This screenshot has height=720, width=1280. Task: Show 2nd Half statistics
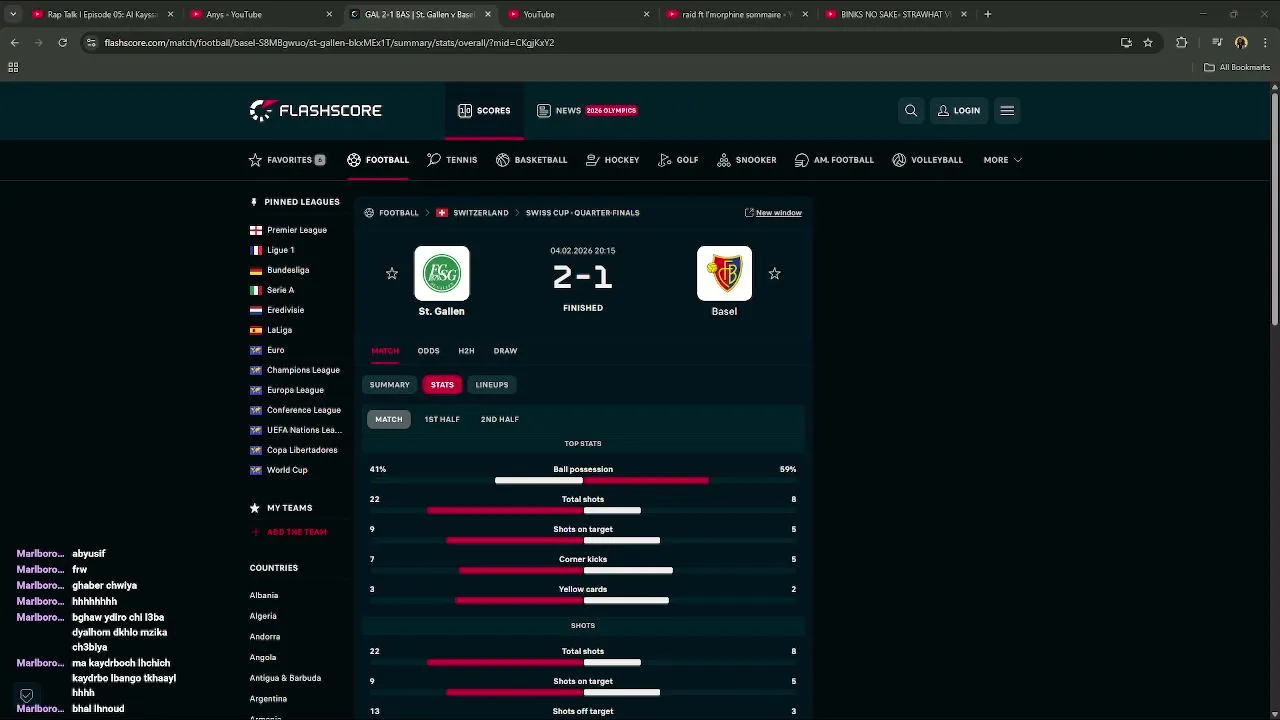point(500,419)
